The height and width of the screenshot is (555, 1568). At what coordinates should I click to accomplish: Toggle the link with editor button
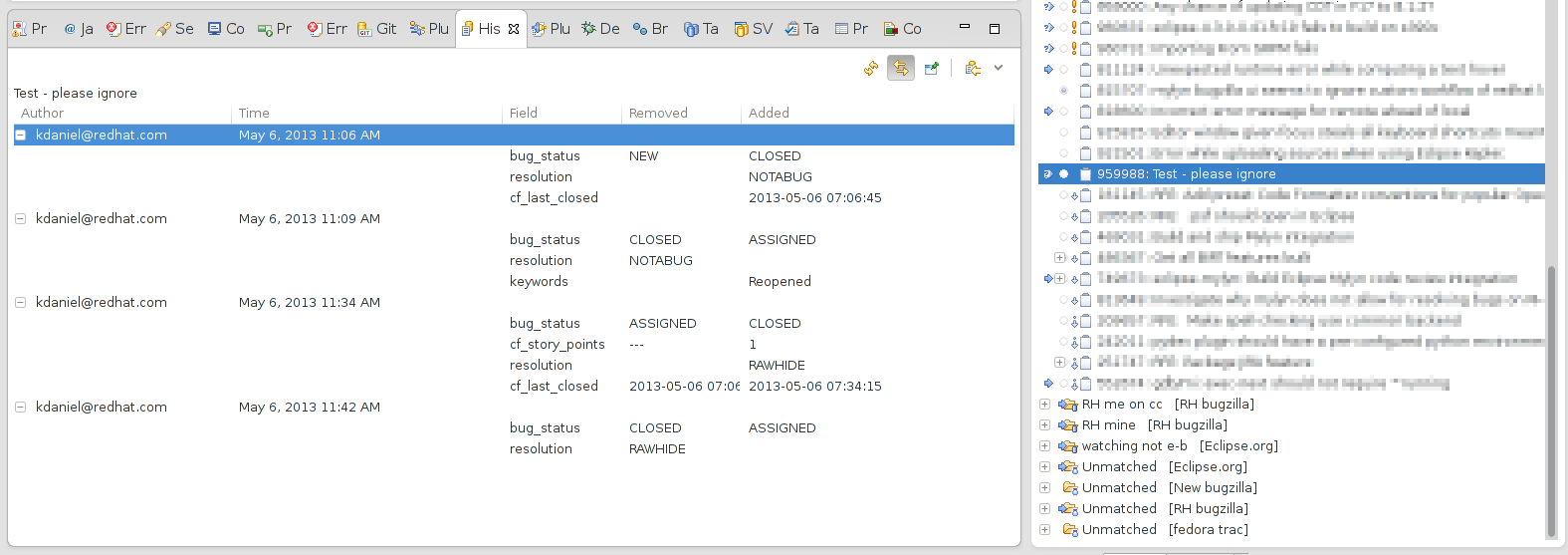[x=901, y=68]
